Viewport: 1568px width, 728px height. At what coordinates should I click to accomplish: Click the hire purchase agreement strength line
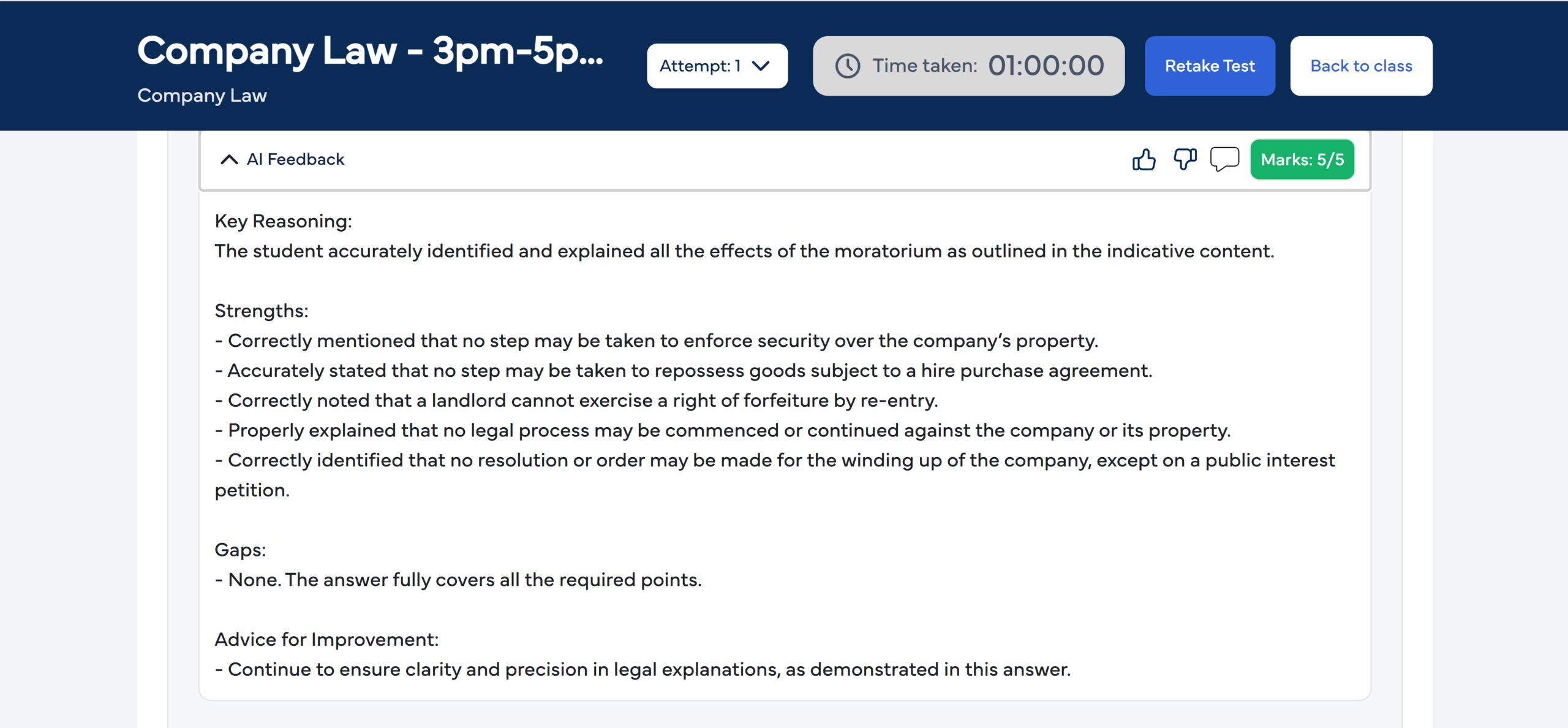[x=684, y=371]
